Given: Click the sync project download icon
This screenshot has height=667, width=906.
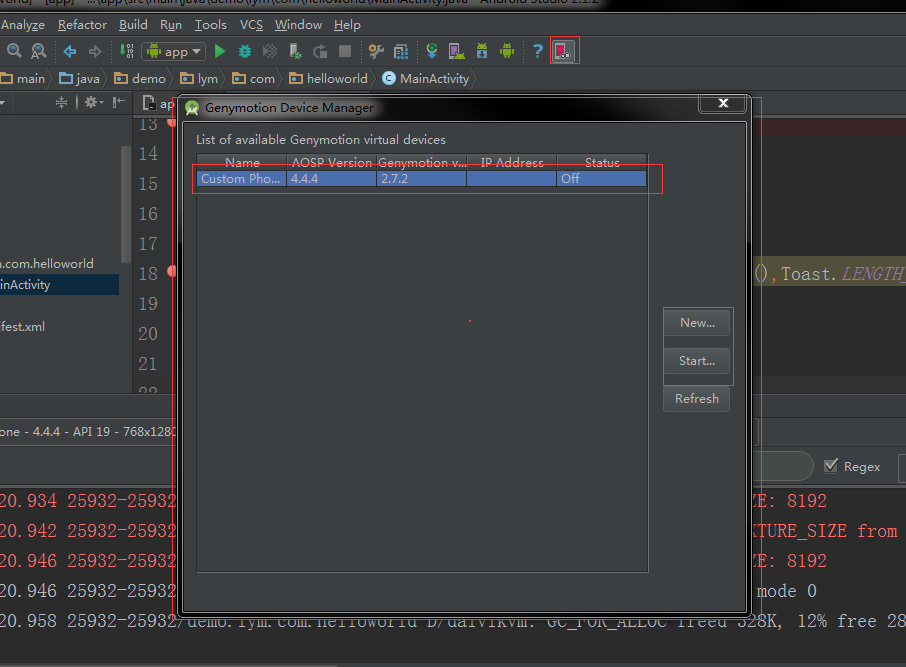Looking at the screenshot, I should click(x=432, y=51).
